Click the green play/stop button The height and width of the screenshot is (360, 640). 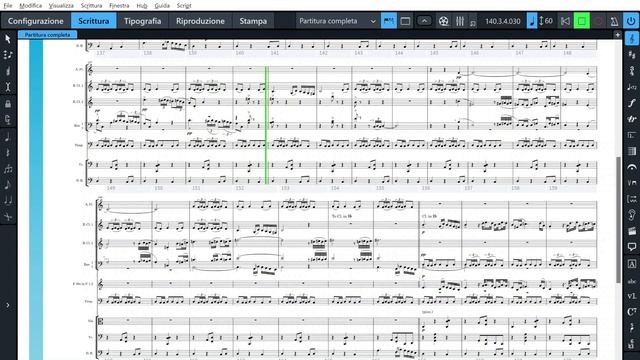point(582,21)
